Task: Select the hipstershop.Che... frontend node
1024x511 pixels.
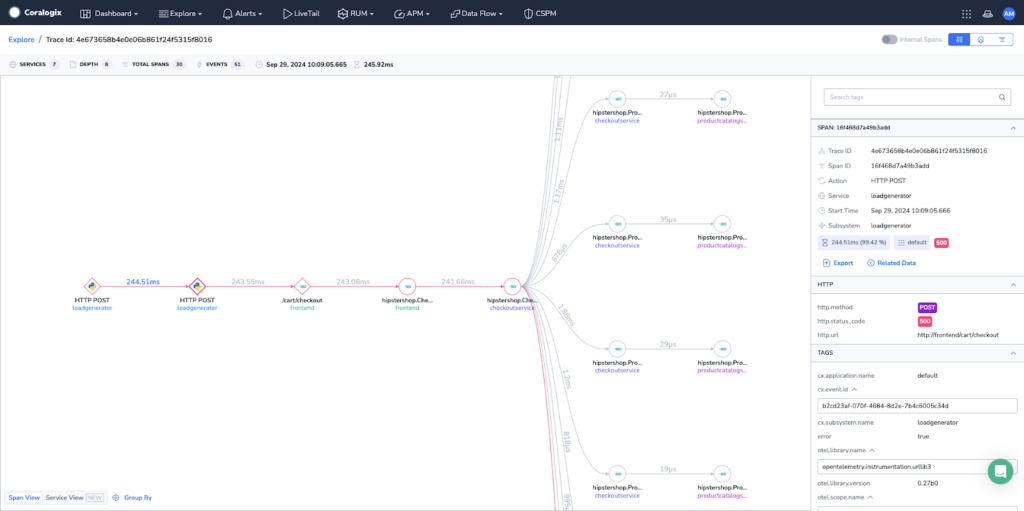Action: point(408,286)
